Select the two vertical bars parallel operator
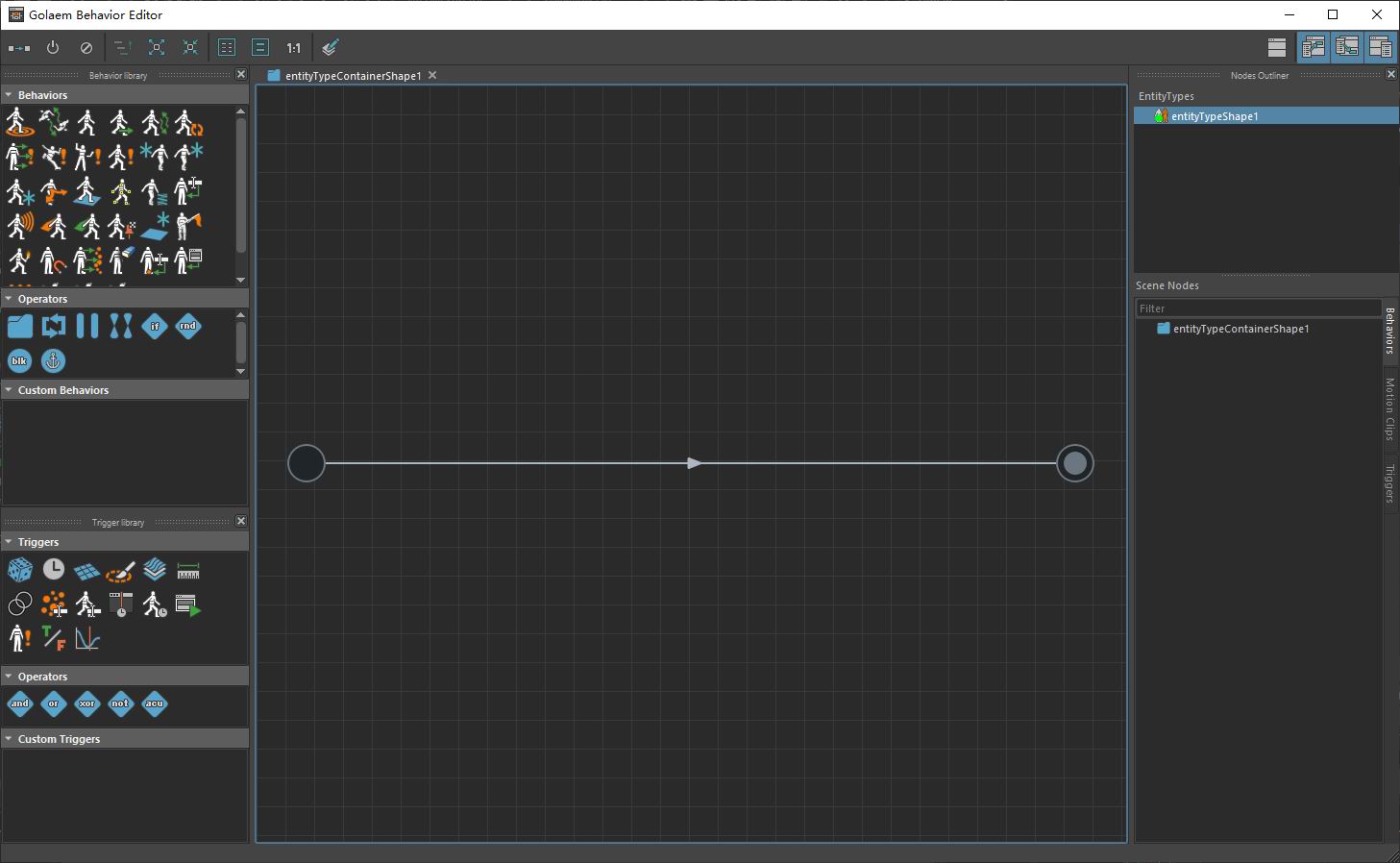1400x863 pixels. (87, 327)
